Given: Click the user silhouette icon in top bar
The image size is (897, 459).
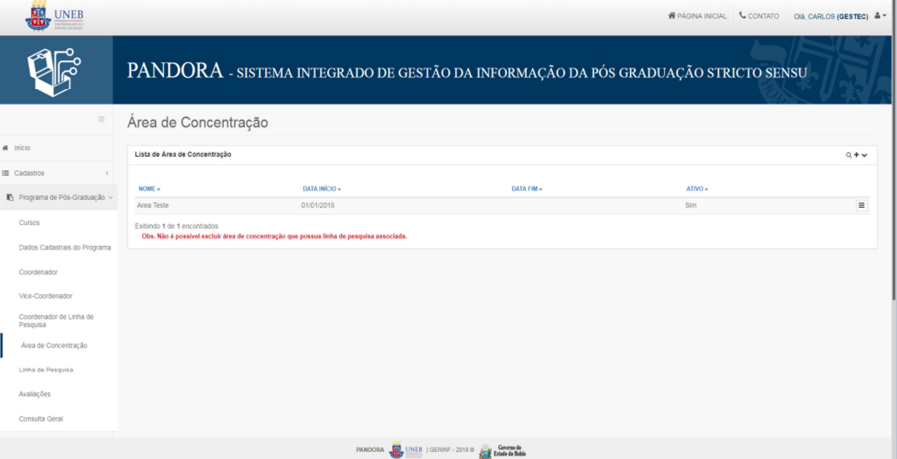Looking at the screenshot, I should pyautogui.click(x=878, y=16).
